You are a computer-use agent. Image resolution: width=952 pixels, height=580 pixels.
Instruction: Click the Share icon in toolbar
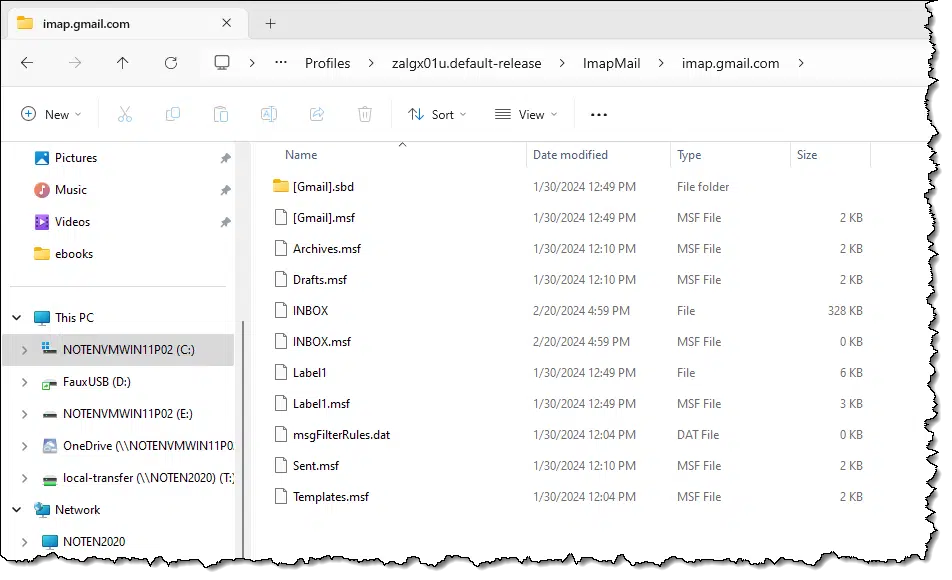point(317,114)
